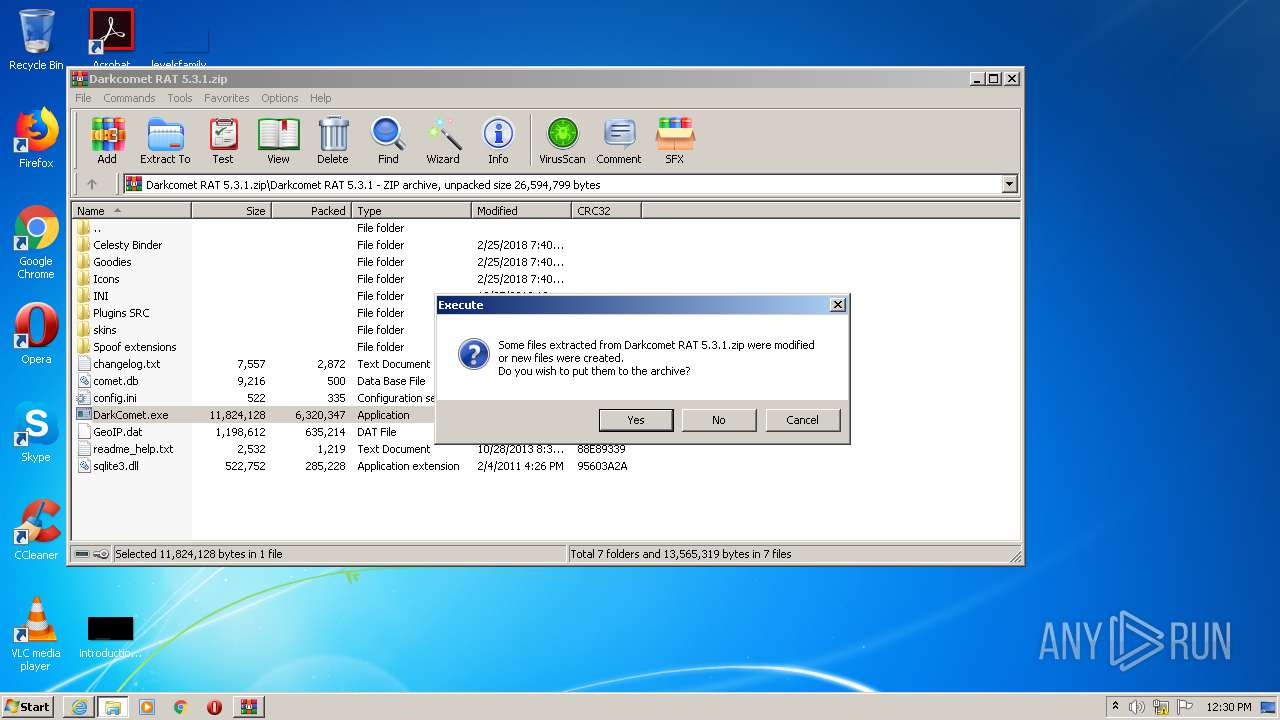Select the sqlite3.dll file

point(116,466)
